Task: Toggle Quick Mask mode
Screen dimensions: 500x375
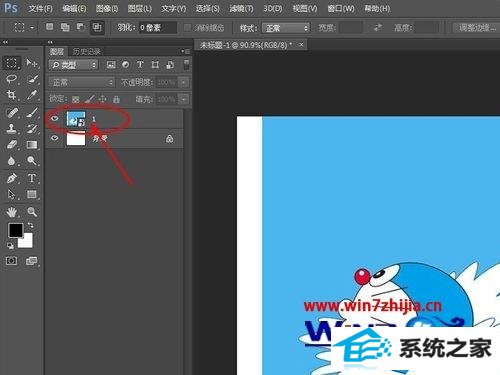Action: 12,261
